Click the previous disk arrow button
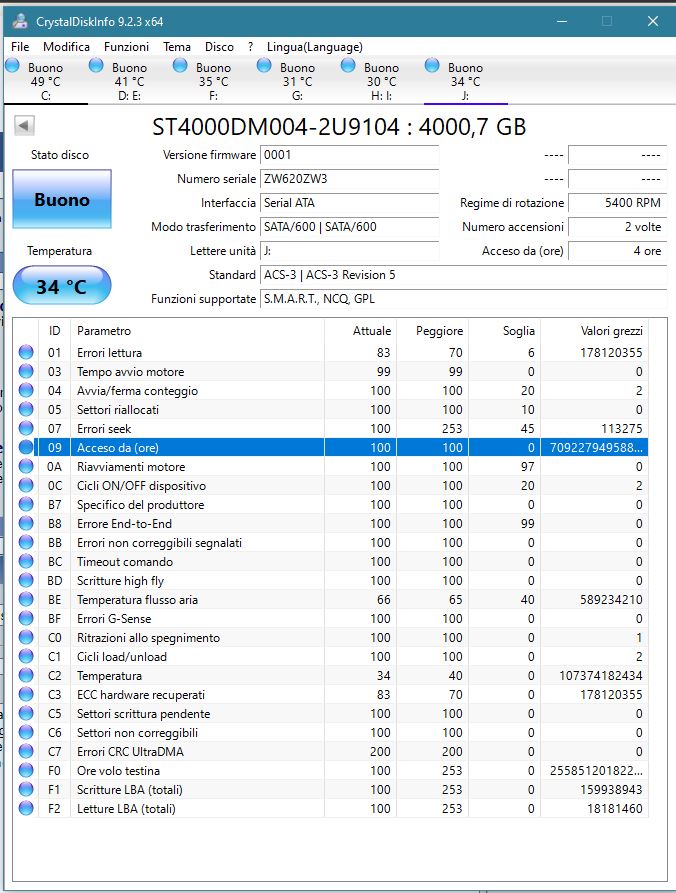The image size is (676, 893). 24,125
